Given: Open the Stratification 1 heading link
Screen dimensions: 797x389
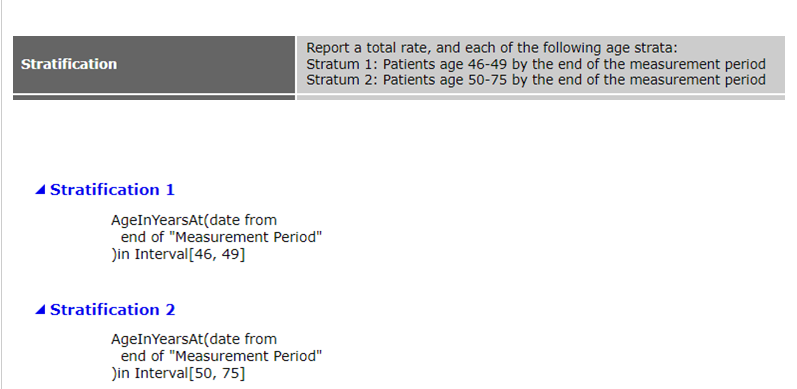Looking at the screenshot, I should click(112, 190).
